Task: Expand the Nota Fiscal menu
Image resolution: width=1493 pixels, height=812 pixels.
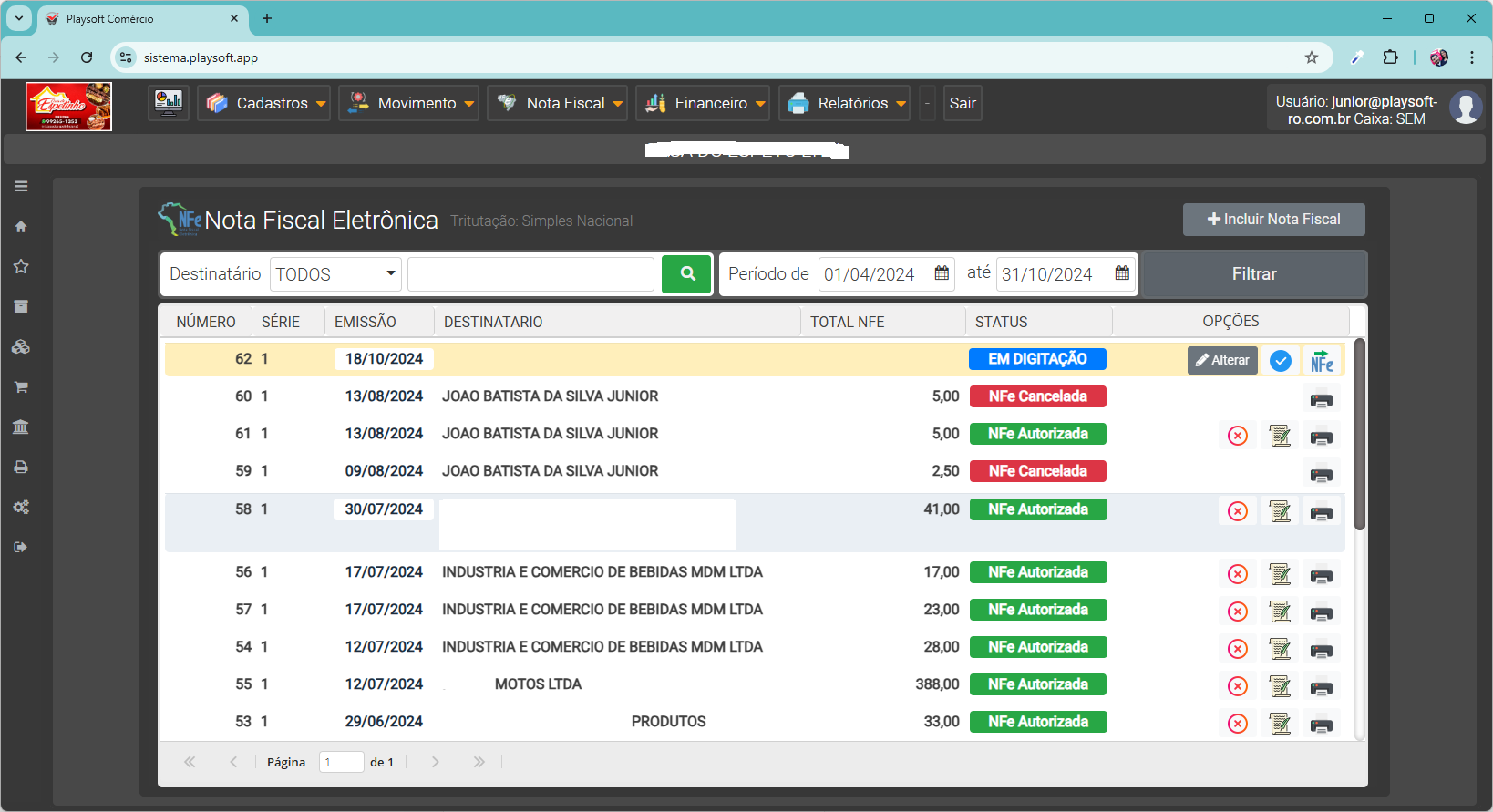Action: (558, 103)
